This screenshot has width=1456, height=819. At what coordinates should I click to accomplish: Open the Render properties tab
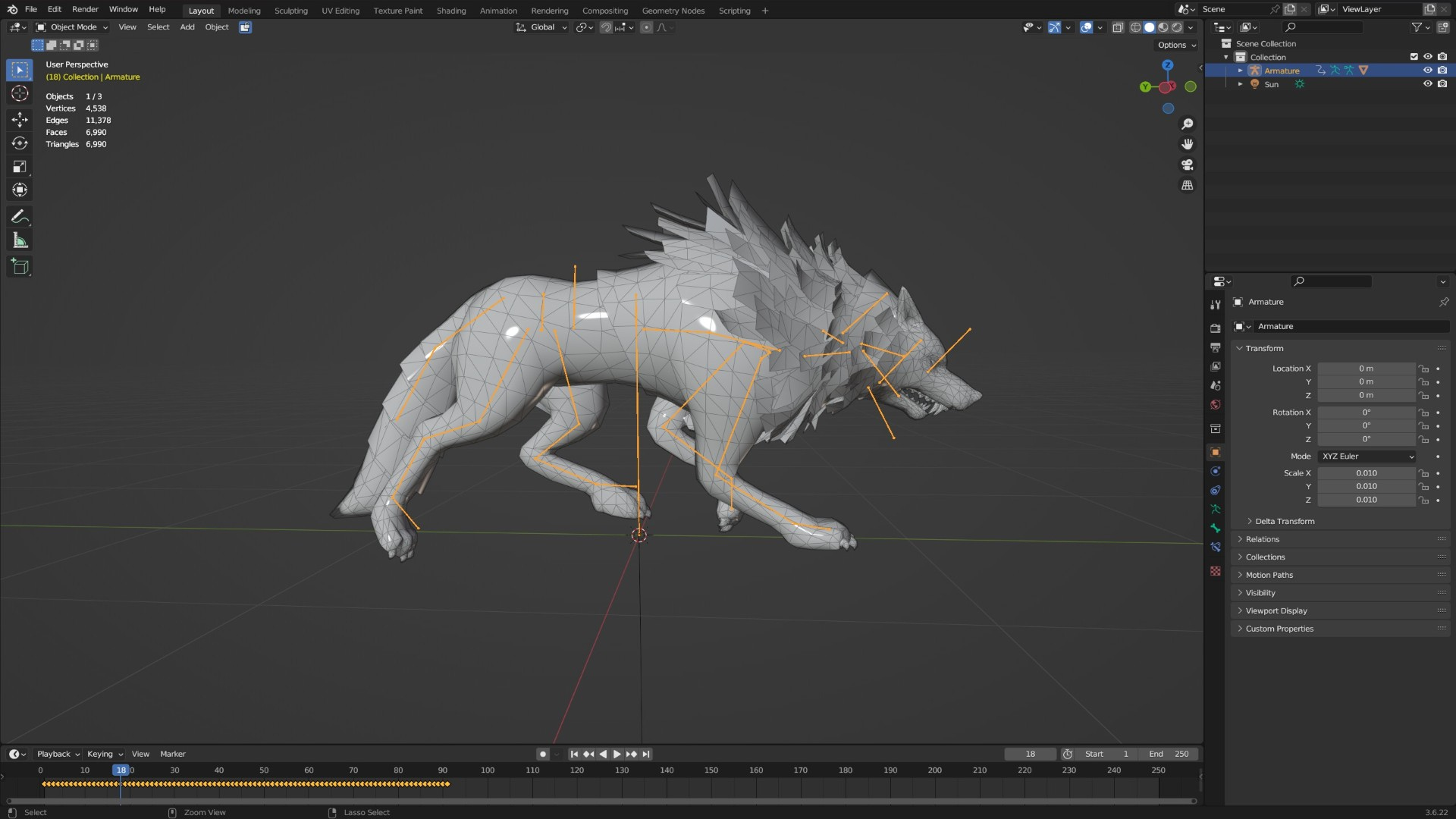(1216, 328)
